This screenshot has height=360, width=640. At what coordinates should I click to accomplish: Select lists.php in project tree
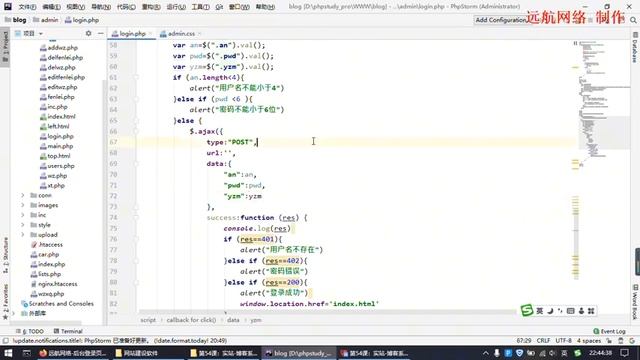46,274
